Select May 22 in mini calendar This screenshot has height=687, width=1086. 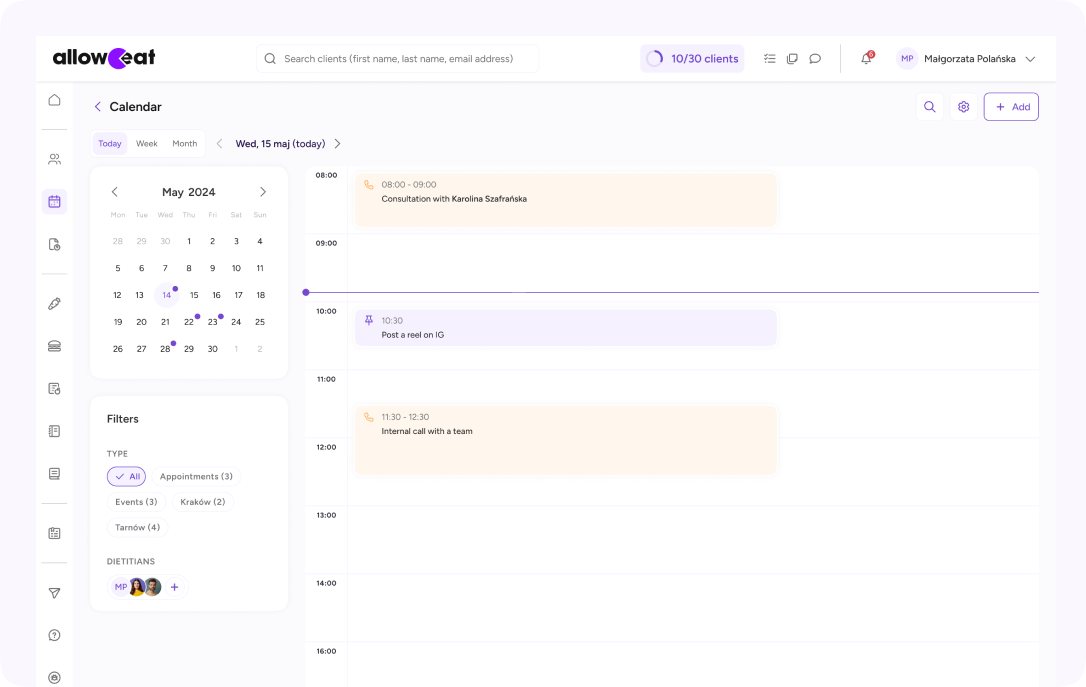tap(188, 322)
